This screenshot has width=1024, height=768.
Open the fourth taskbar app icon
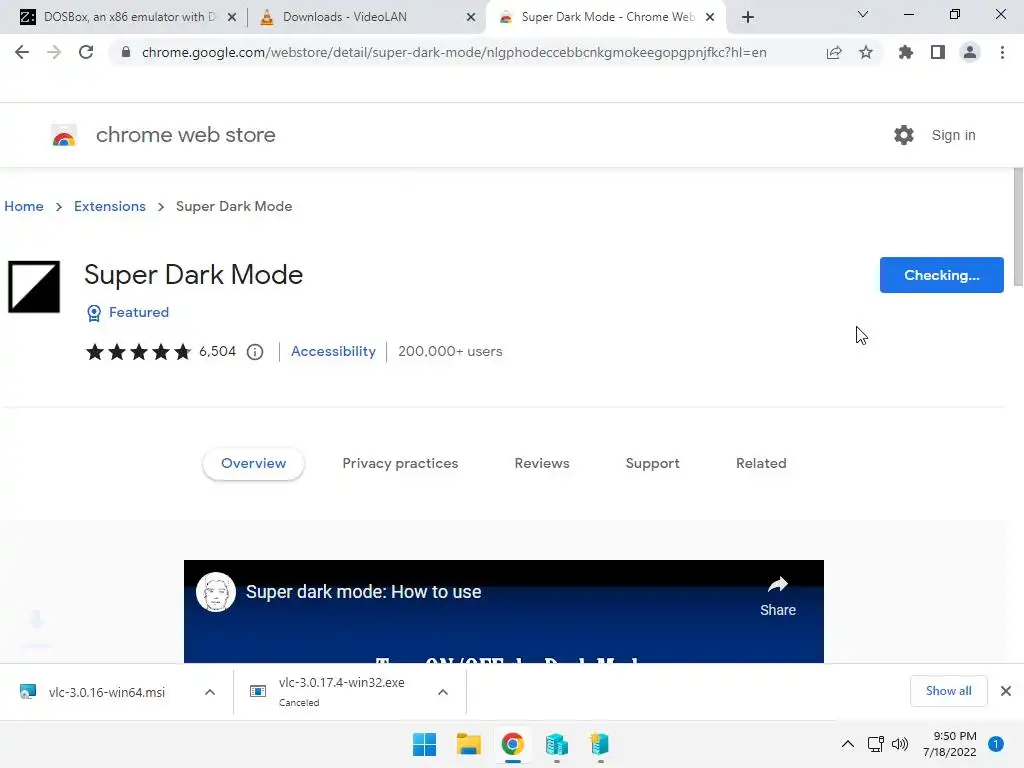pos(556,744)
